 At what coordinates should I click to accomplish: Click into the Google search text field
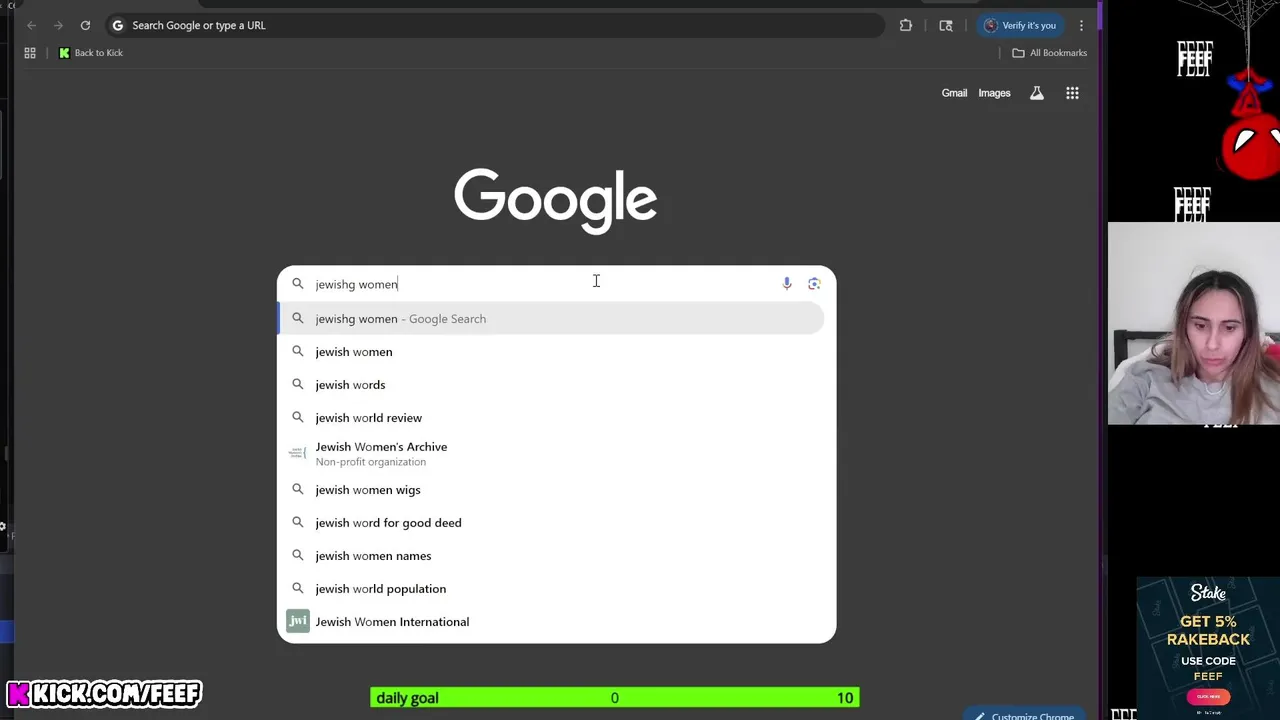(545, 284)
